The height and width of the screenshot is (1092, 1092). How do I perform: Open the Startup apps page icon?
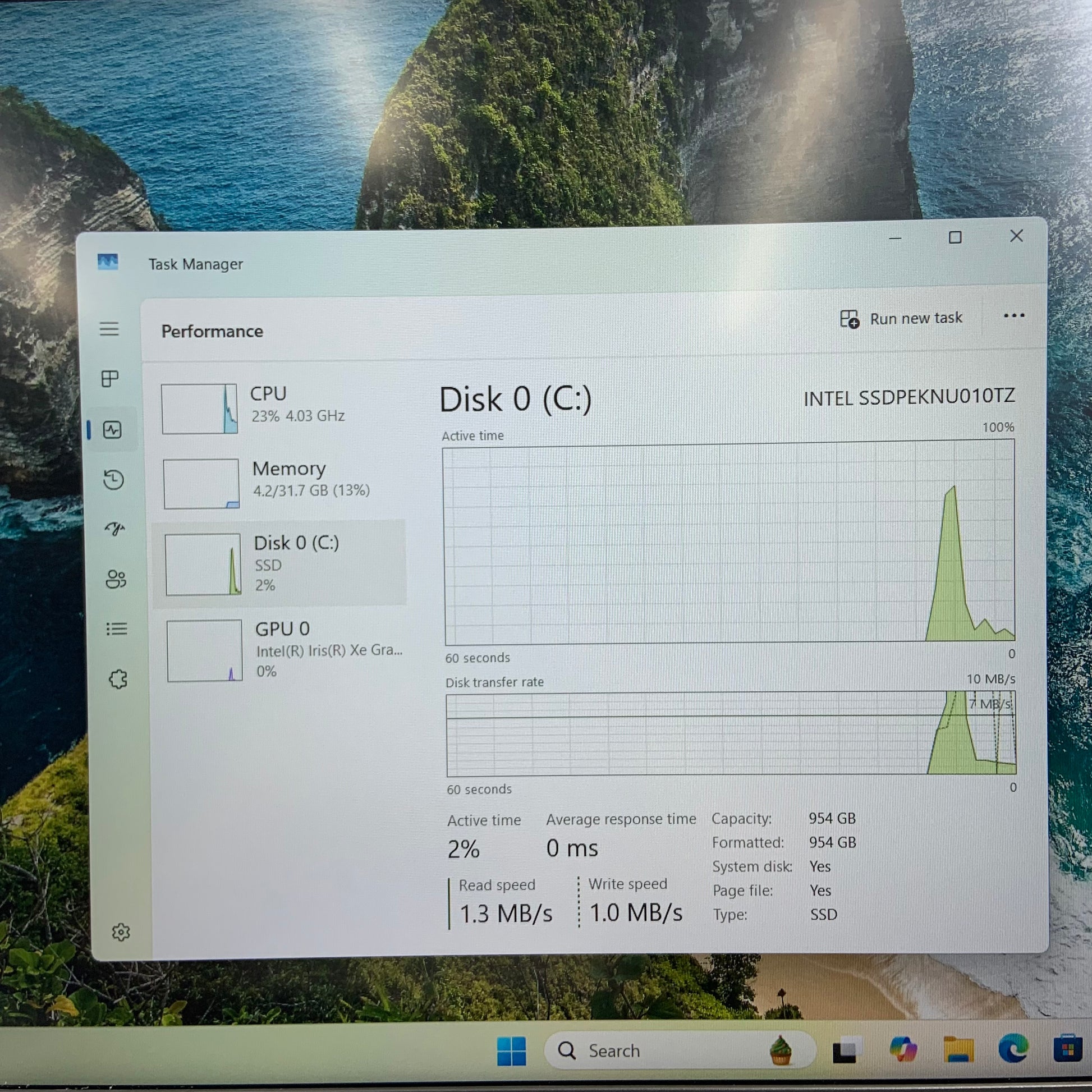[114, 529]
